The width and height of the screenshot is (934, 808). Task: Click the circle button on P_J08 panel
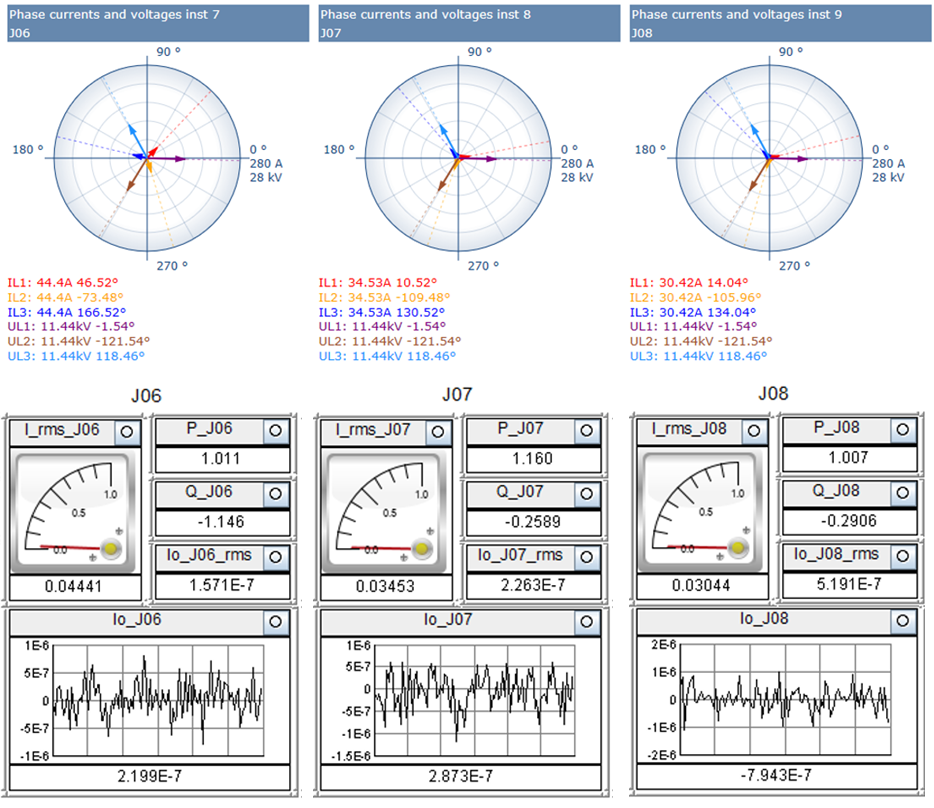tap(902, 429)
